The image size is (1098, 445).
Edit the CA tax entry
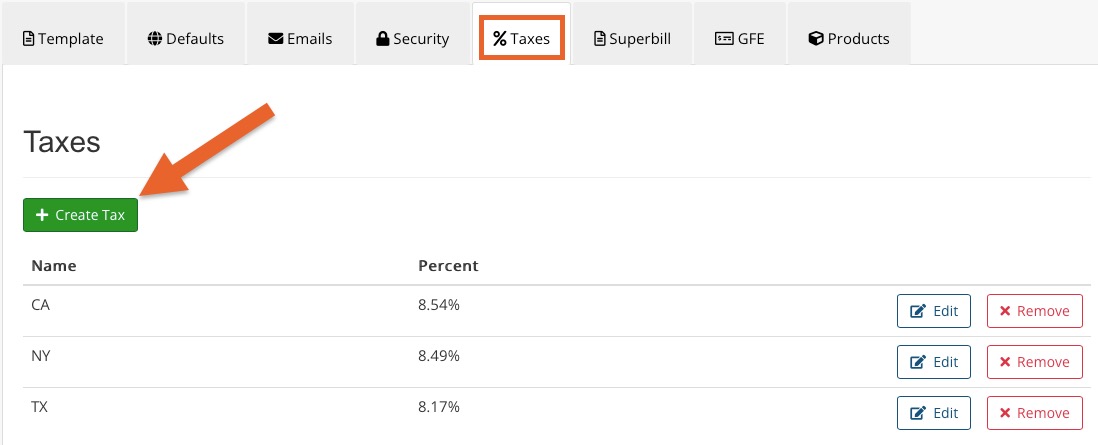(933, 311)
